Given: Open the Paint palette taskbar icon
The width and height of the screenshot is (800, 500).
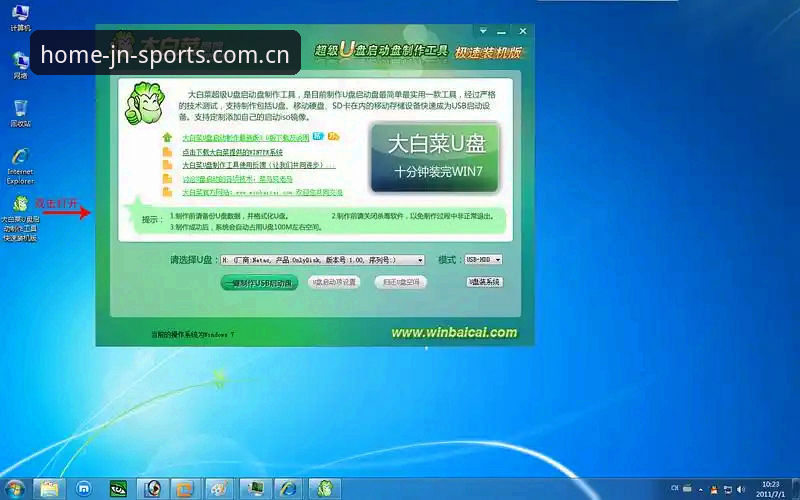Looking at the screenshot, I should (220, 488).
